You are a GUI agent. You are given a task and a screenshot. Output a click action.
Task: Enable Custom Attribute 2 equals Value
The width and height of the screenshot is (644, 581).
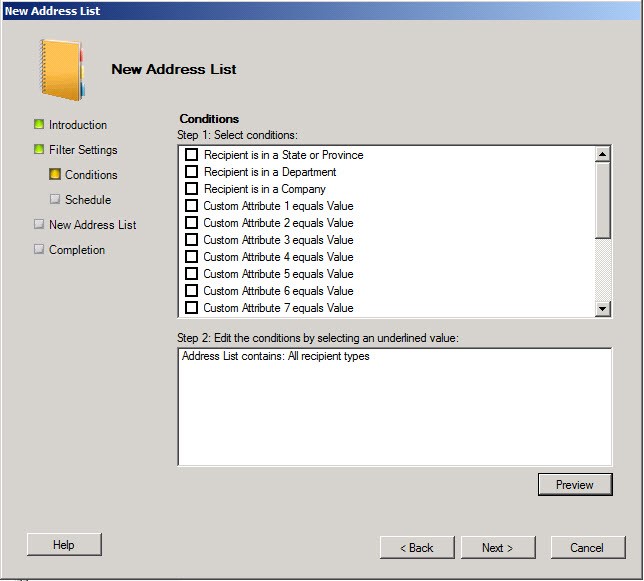click(191, 223)
